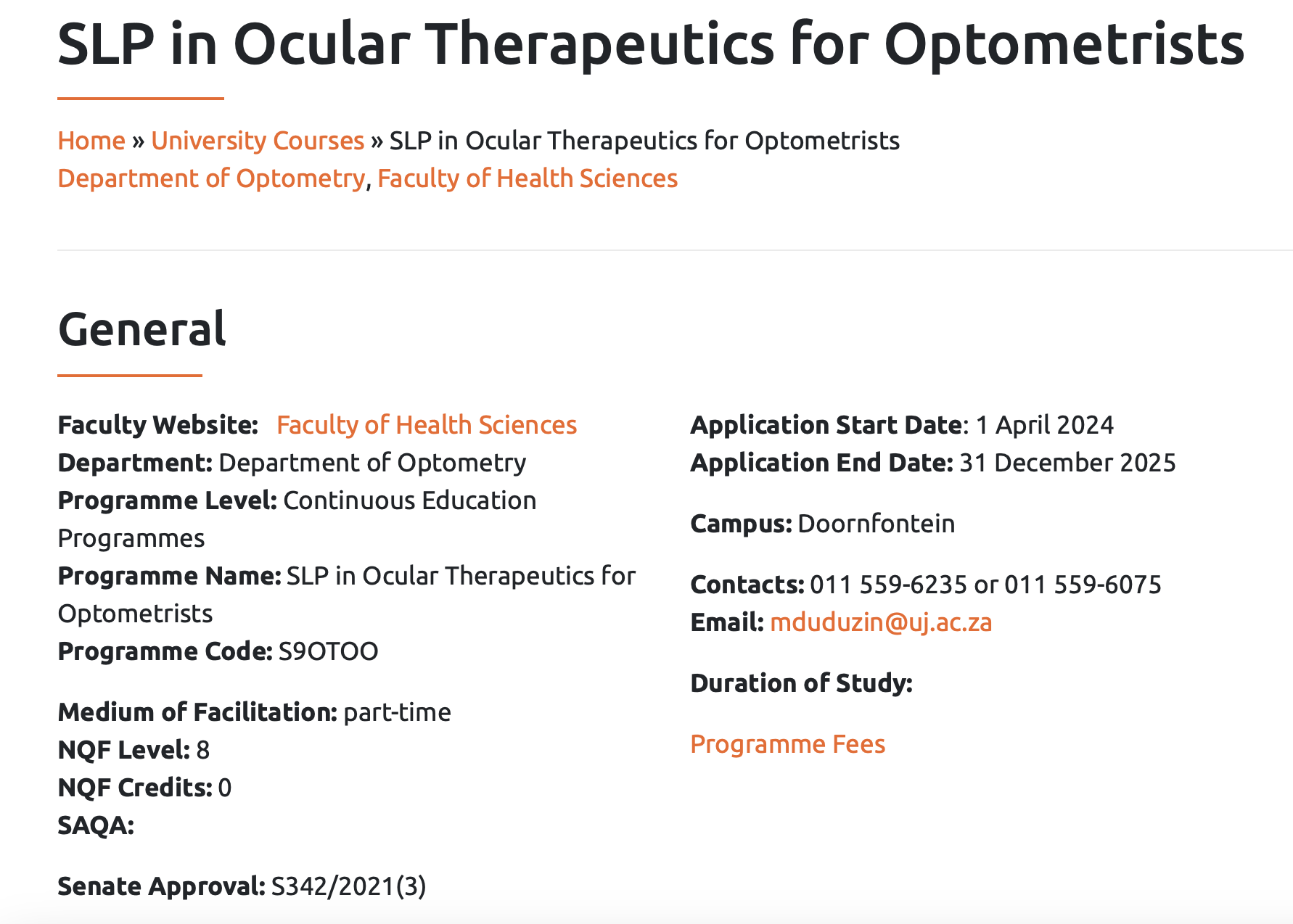
Task: Click the NQF Level label
Action: click(124, 750)
